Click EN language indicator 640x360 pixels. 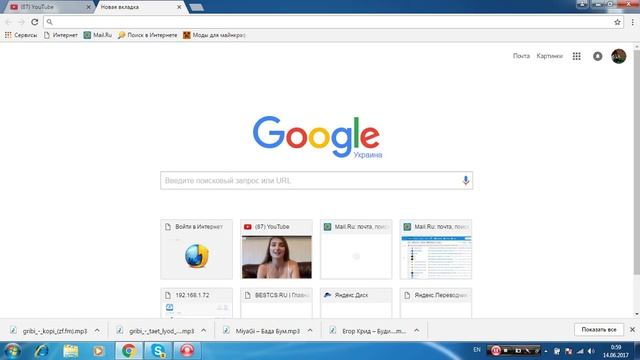point(477,350)
